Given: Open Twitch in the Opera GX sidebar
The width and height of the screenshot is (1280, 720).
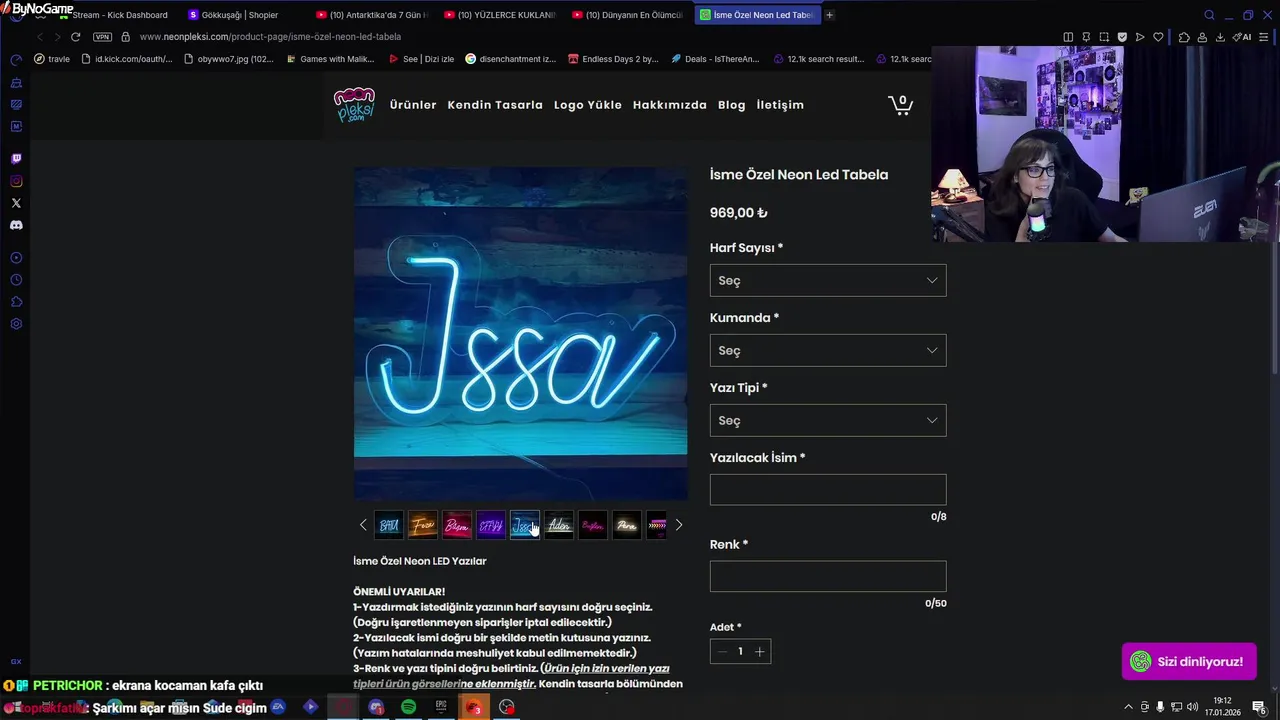Looking at the screenshot, I should [x=16, y=159].
